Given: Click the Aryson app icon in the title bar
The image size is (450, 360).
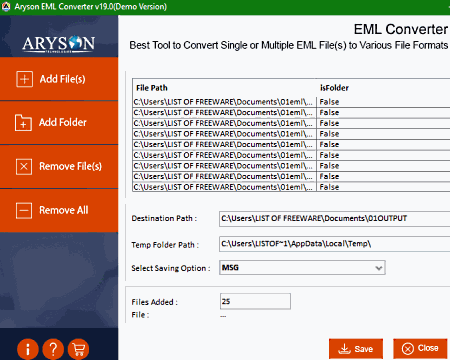Looking at the screenshot, I should [6, 6].
